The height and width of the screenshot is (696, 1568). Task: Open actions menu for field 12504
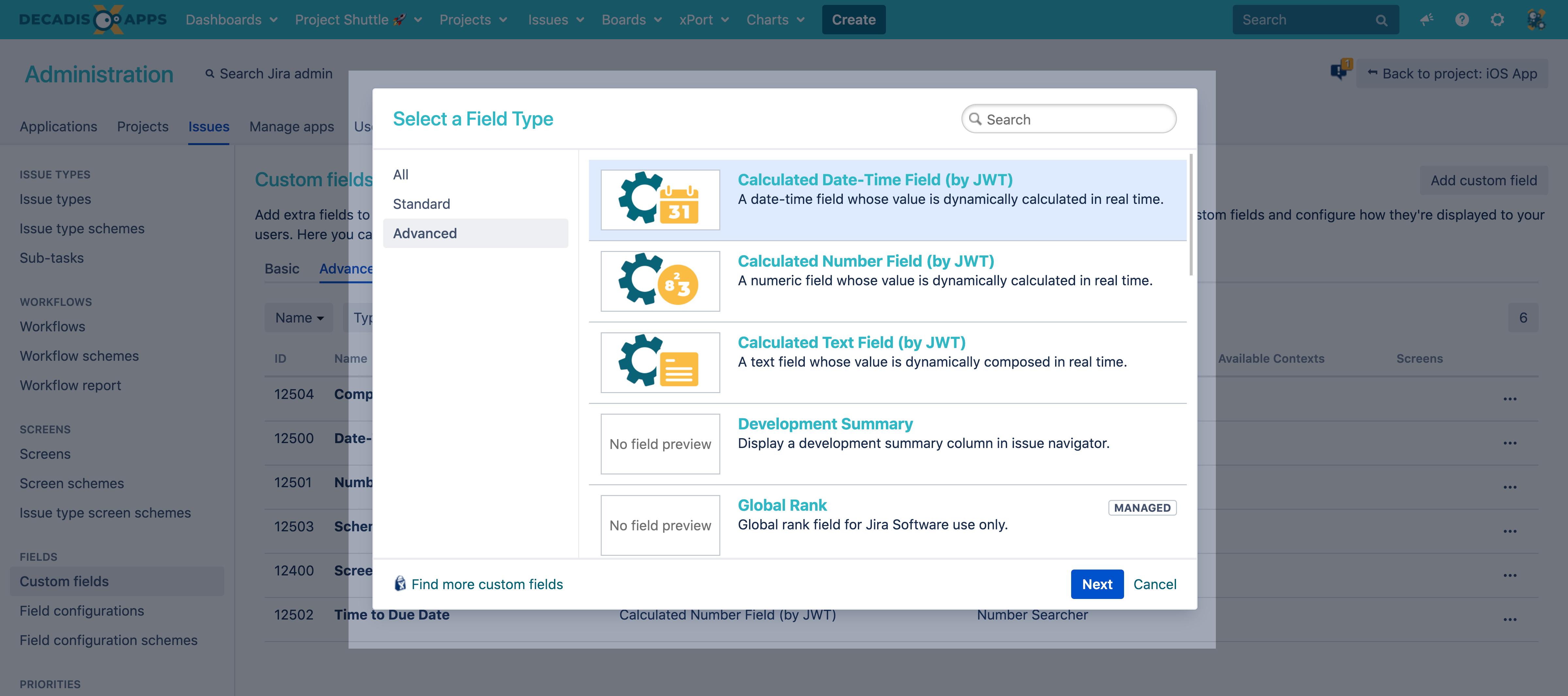[1510, 399]
